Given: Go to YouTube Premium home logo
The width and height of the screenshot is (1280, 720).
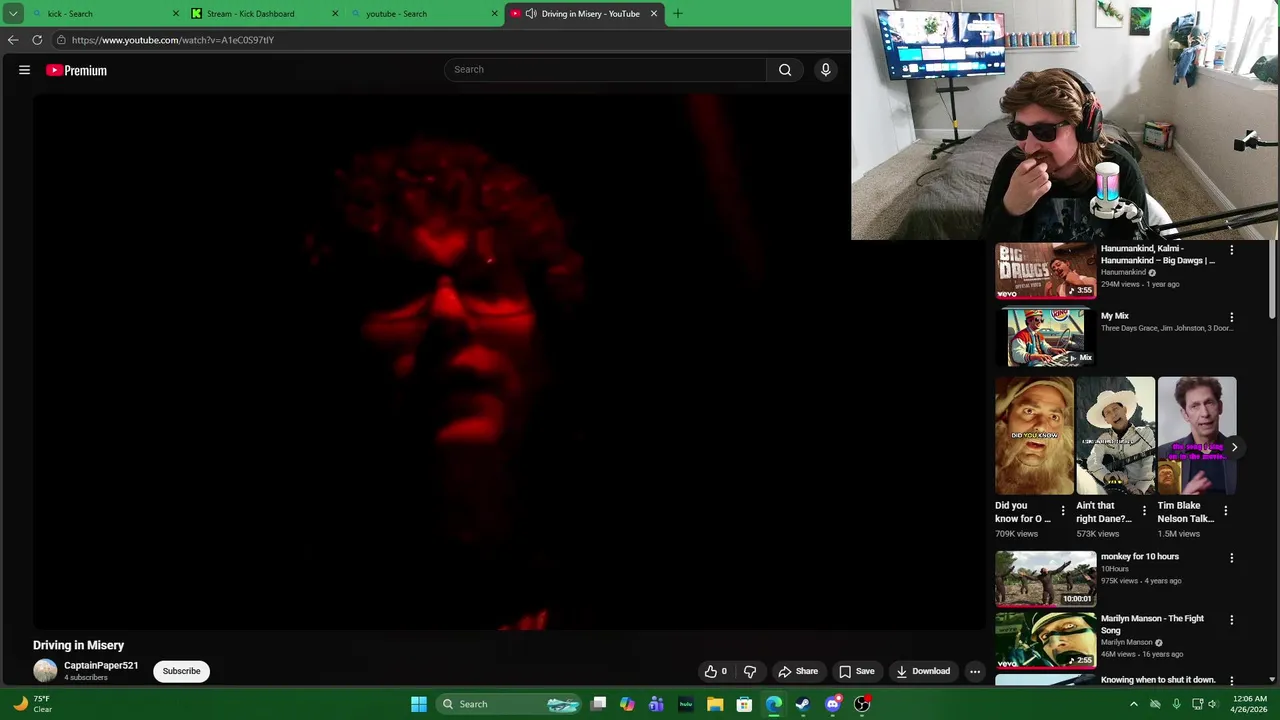Looking at the screenshot, I should coord(76,70).
